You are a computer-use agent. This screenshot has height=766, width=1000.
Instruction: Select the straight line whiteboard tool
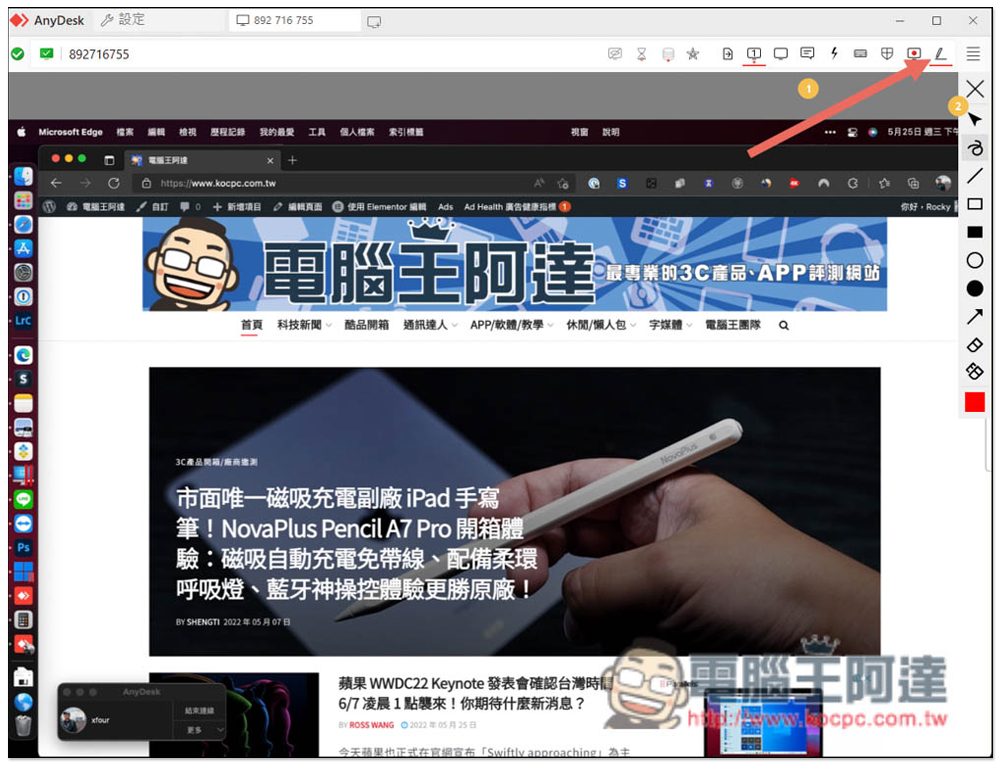point(975,175)
